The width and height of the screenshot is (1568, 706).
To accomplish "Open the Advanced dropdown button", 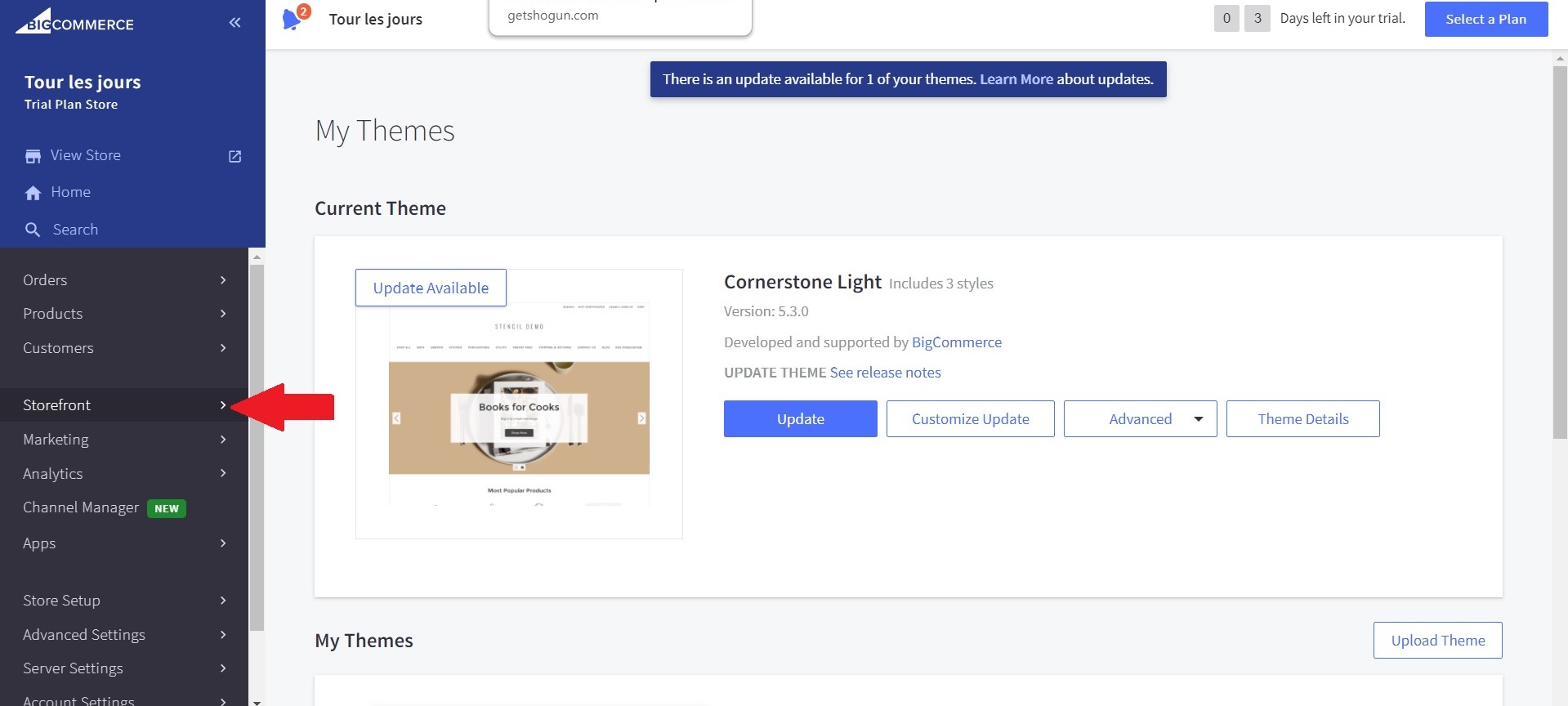I will (x=1140, y=419).
